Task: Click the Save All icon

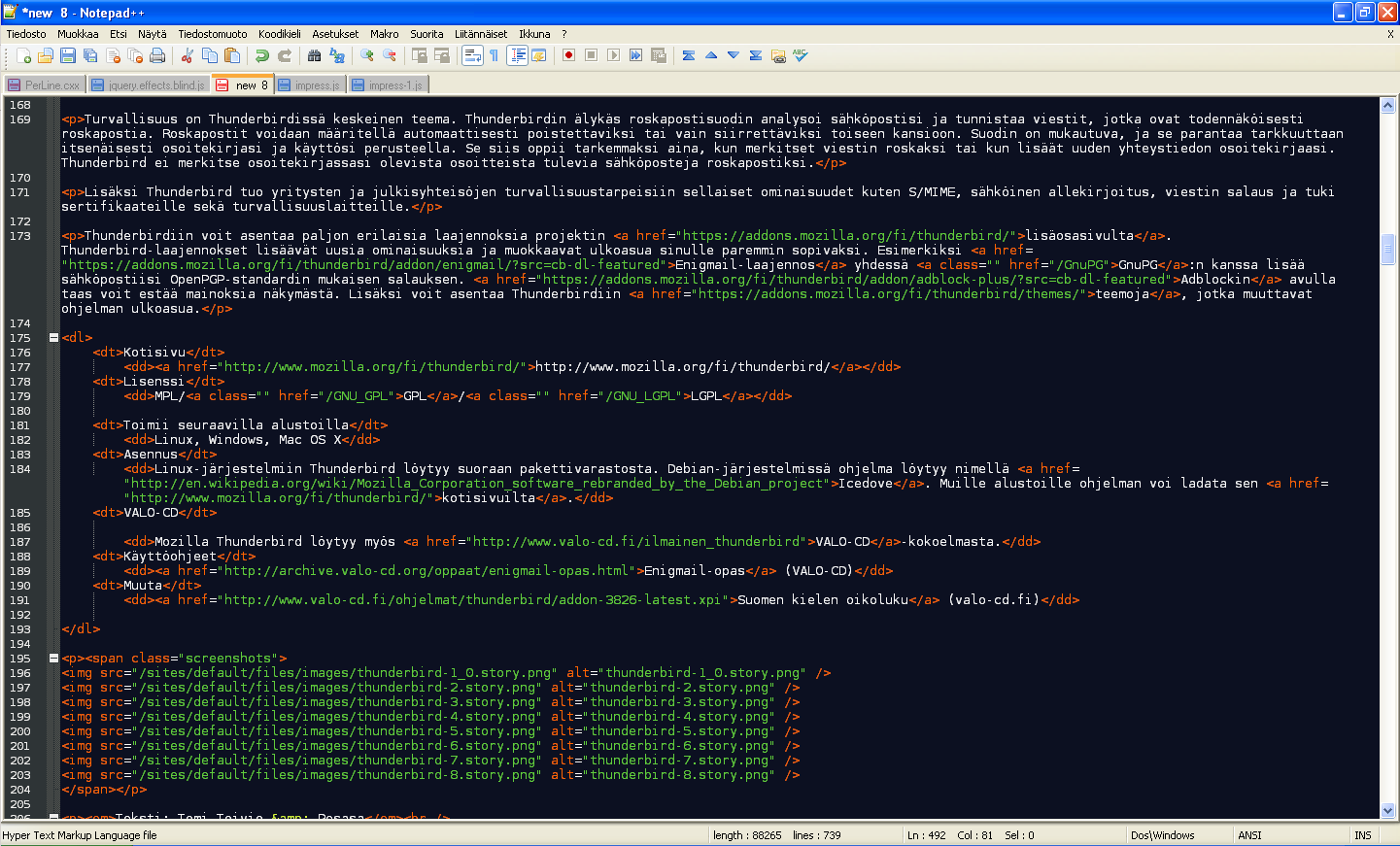Action: click(90, 55)
